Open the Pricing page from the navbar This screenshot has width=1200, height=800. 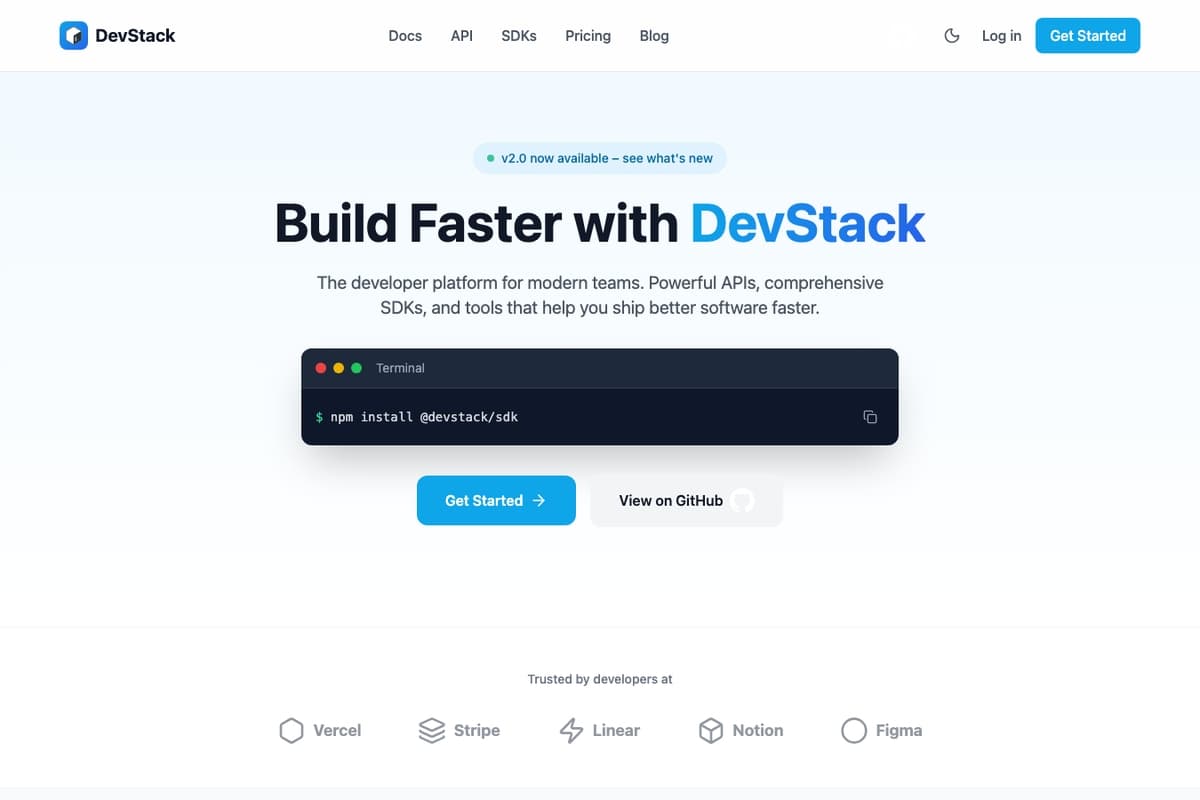pyautogui.click(x=587, y=35)
